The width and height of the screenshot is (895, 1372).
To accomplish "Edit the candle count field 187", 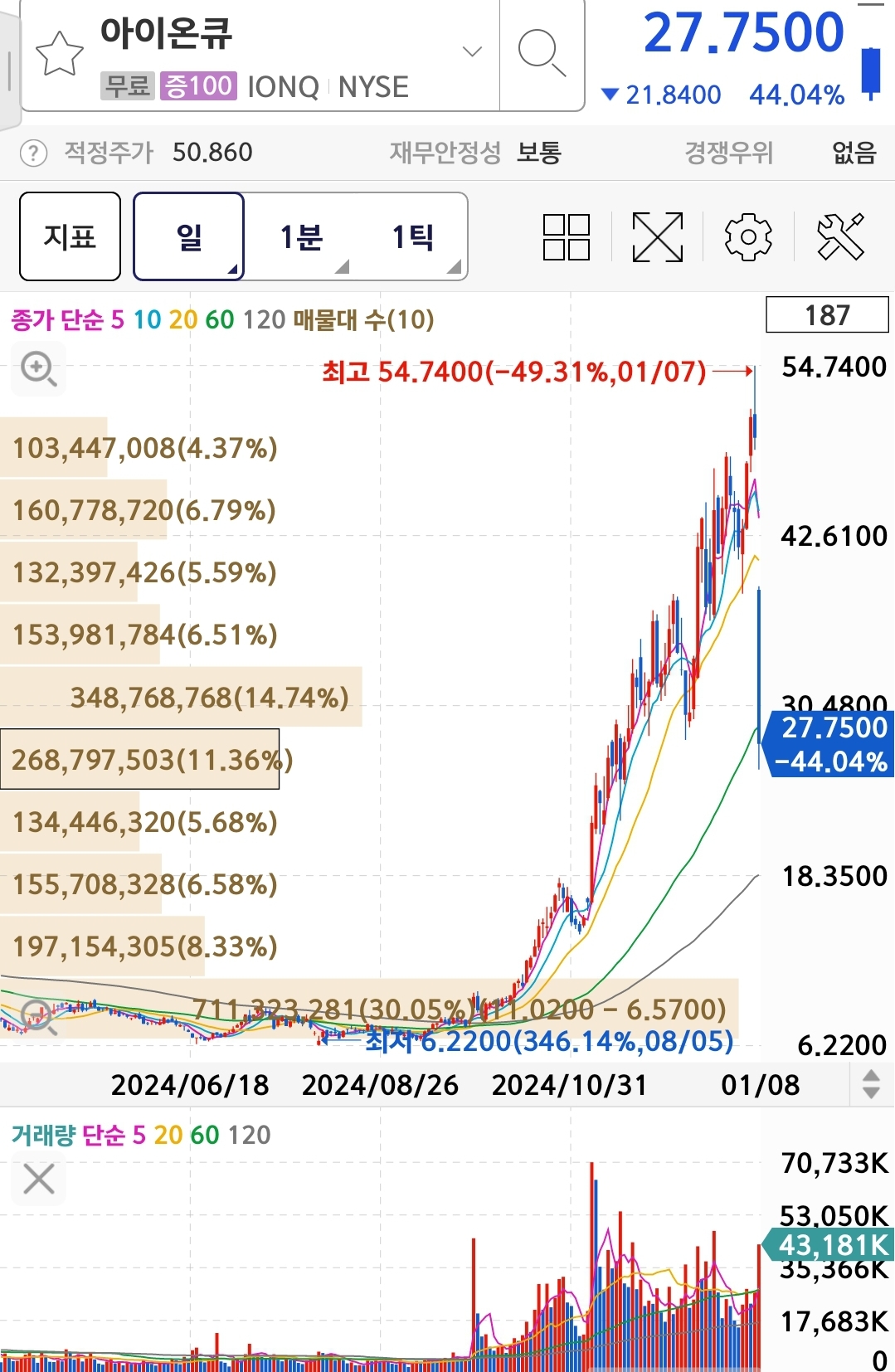I will tap(827, 315).
